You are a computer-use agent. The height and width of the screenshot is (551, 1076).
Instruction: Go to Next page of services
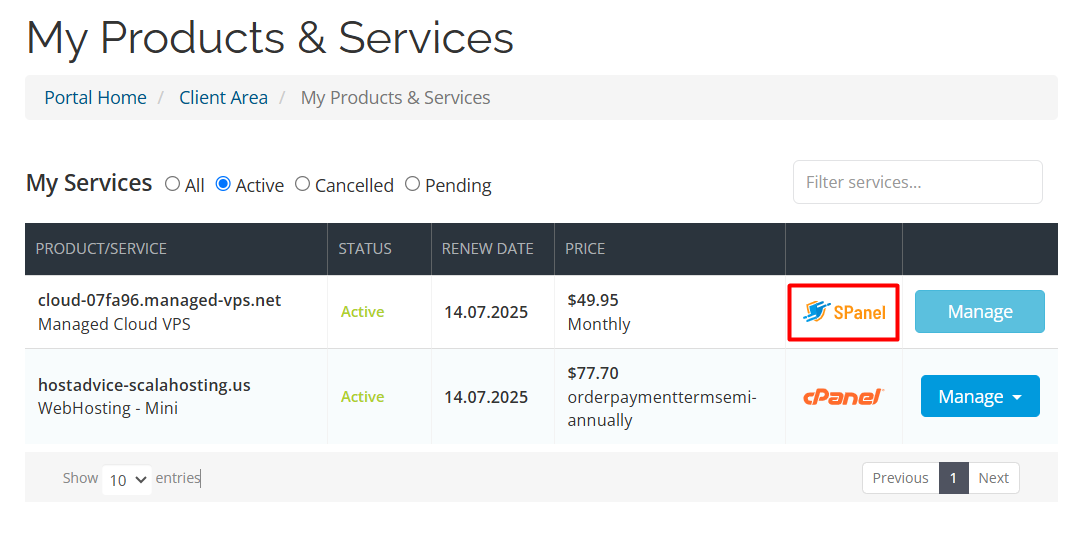pos(994,478)
